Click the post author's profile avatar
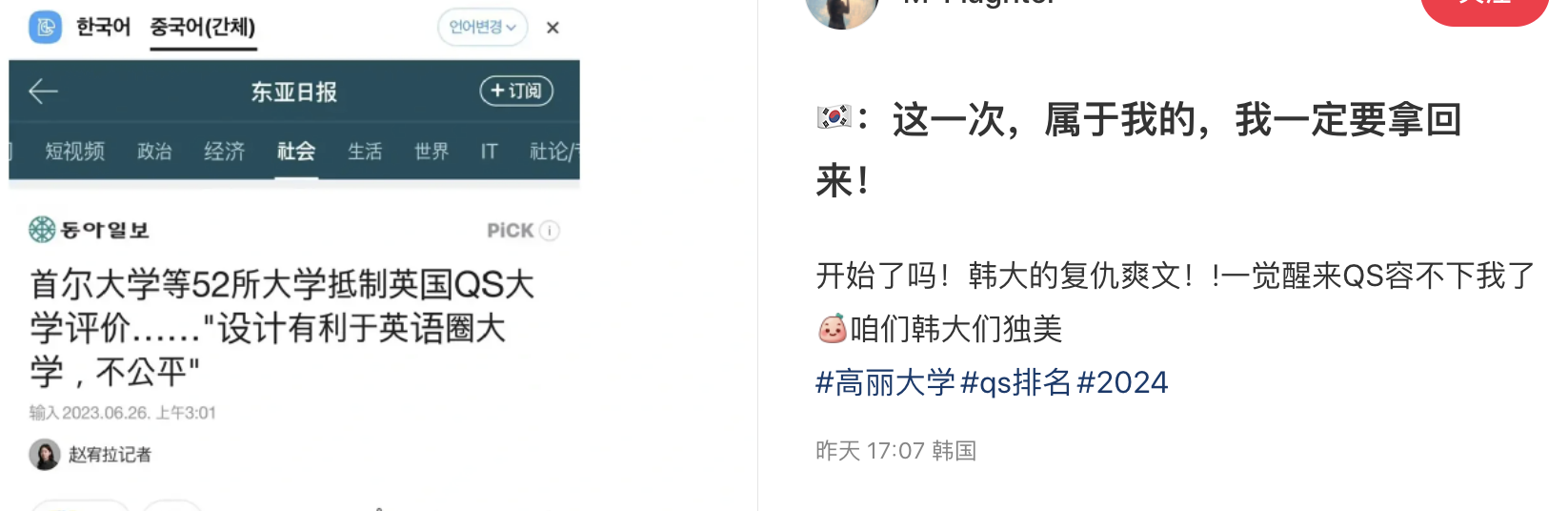The image size is (1568, 511). pyautogui.click(x=842, y=10)
